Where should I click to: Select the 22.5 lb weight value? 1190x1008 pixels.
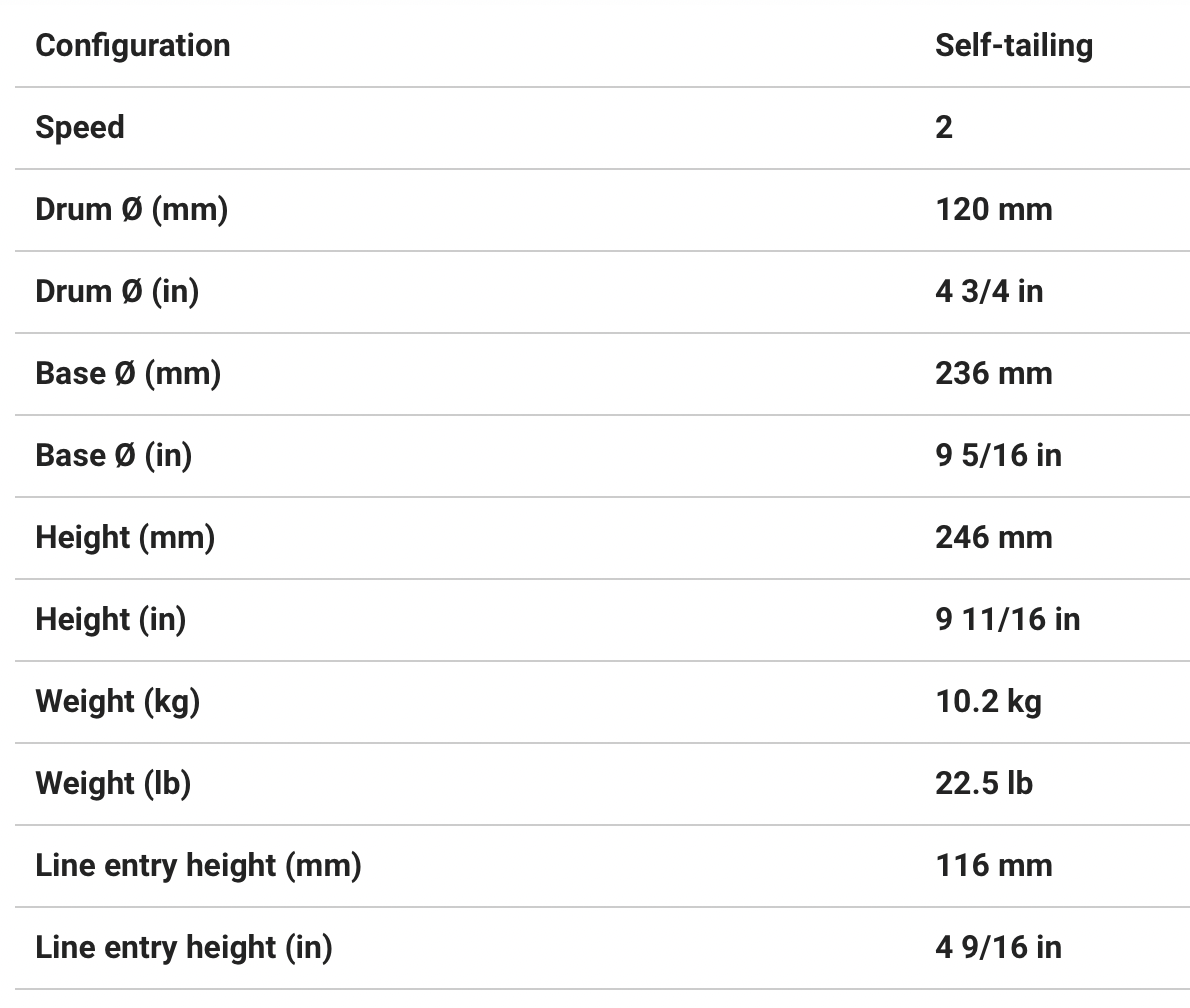(x=984, y=784)
